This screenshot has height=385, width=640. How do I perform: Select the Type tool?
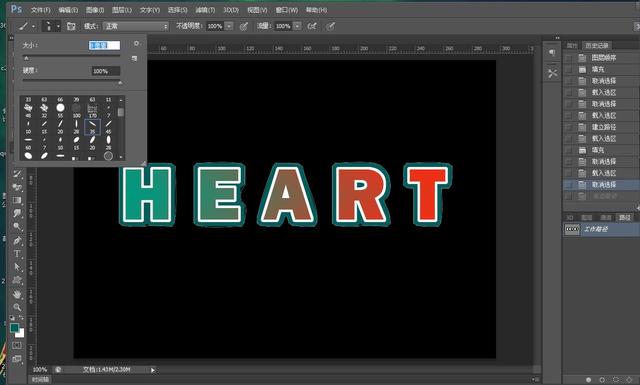(17, 254)
